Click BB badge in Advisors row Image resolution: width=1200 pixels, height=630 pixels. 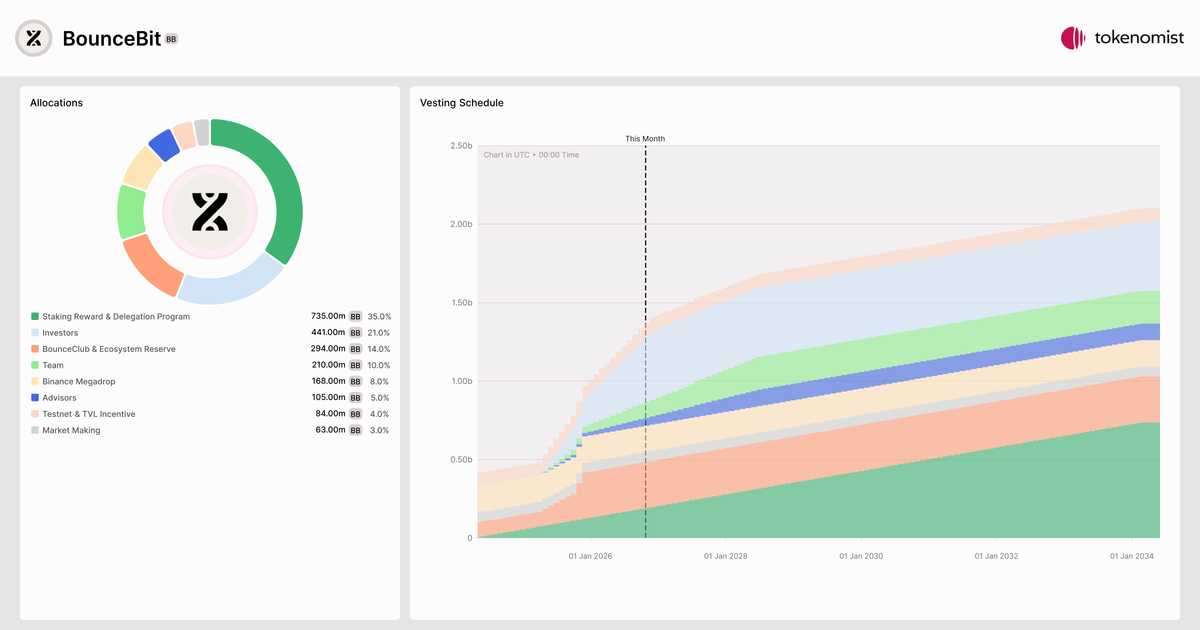(355, 398)
